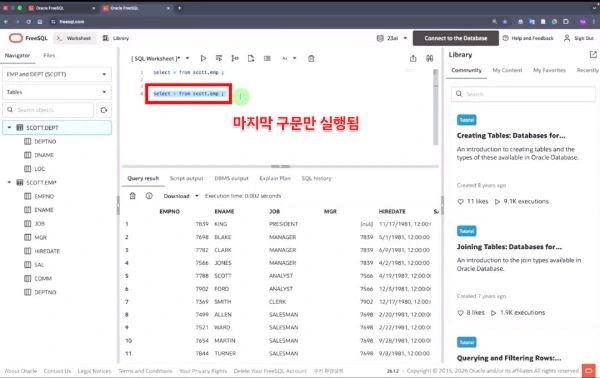
Task: Collapse the SCOTT.DEPT table node
Action: tap(9, 127)
